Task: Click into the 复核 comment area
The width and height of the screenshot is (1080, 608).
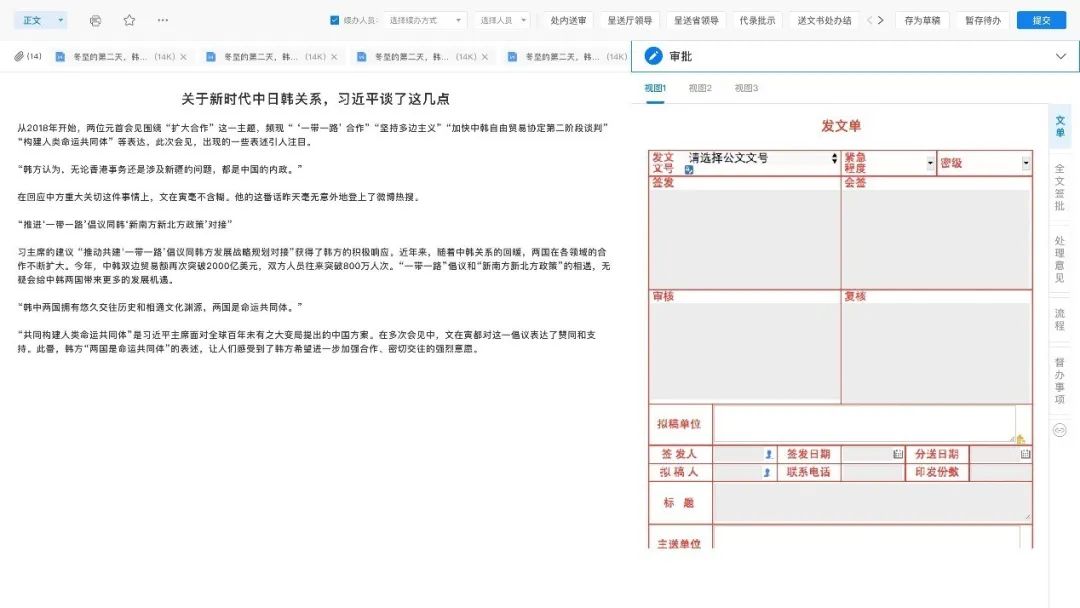Action: [x=937, y=352]
